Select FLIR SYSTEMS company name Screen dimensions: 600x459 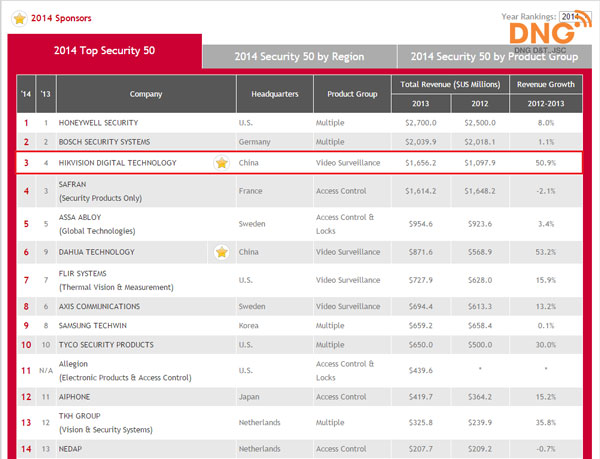pos(82,273)
